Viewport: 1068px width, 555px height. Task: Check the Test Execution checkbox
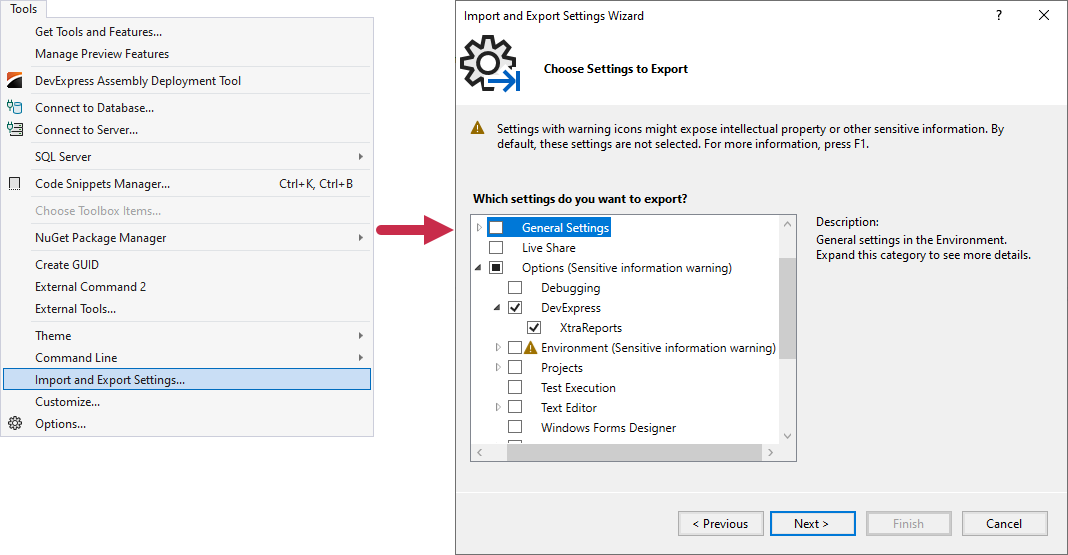coord(515,387)
